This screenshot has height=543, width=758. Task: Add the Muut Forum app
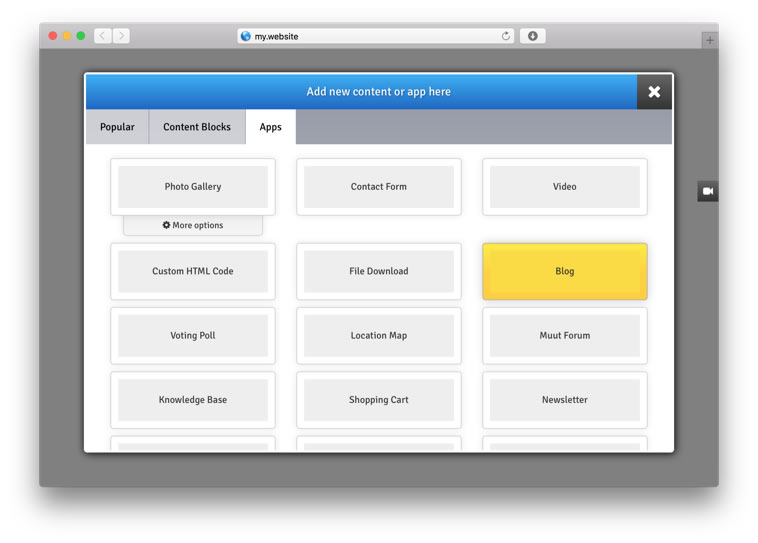tap(565, 336)
